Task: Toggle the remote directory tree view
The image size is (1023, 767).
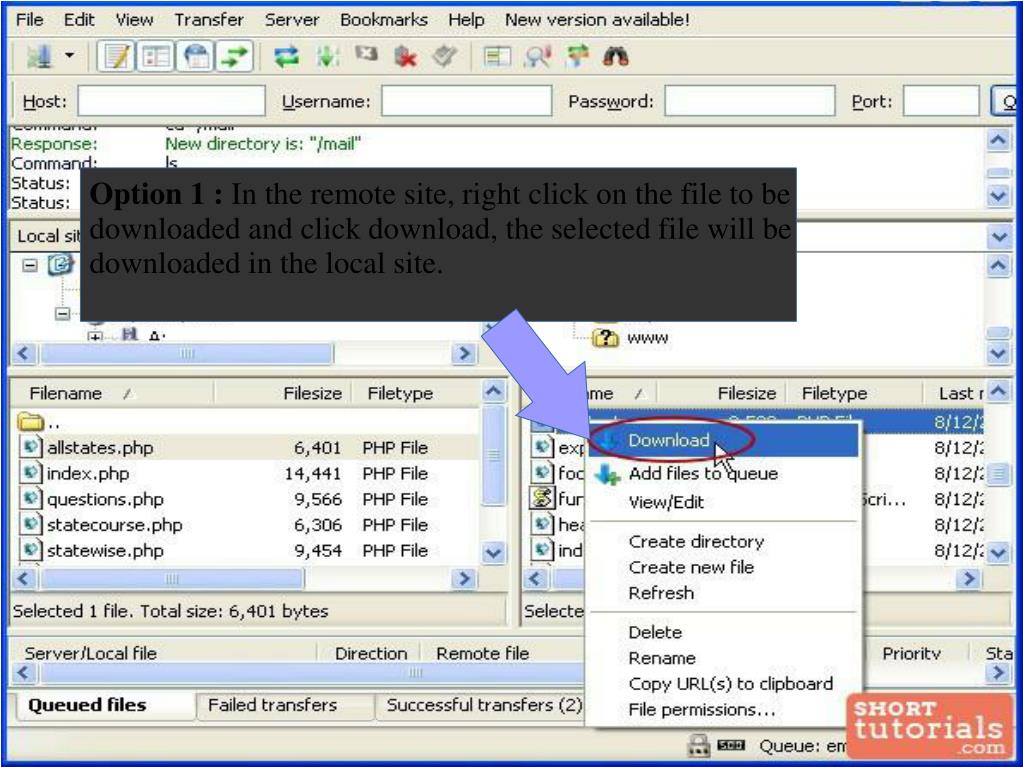Action: (x=195, y=57)
